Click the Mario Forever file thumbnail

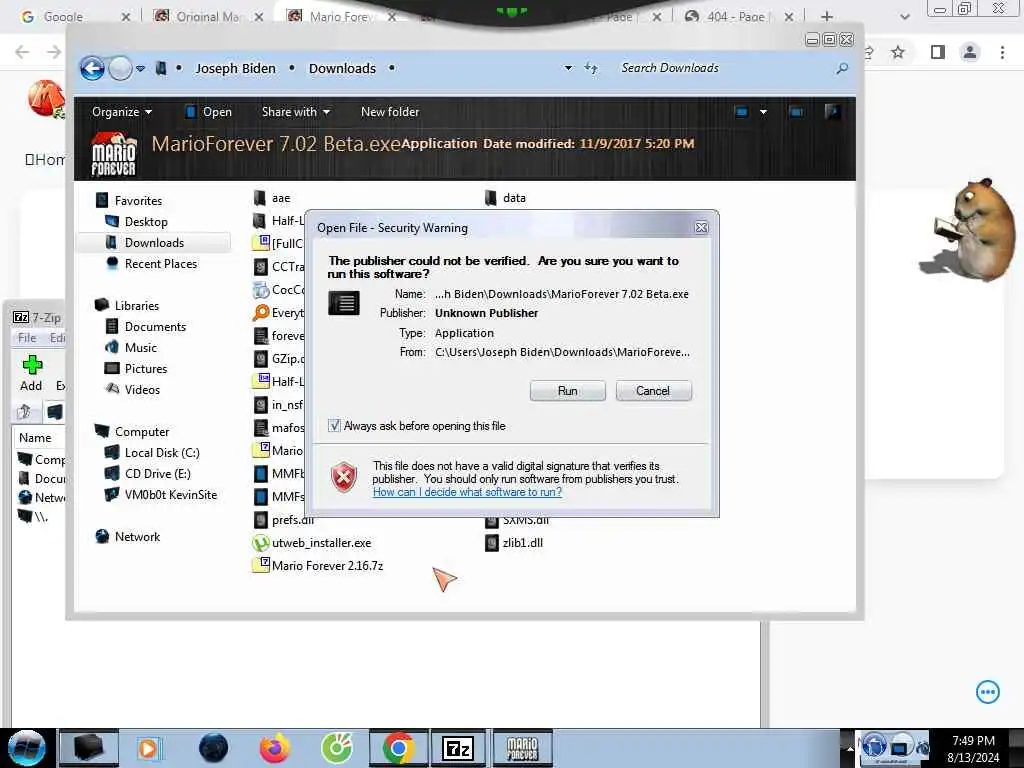click(113, 154)
